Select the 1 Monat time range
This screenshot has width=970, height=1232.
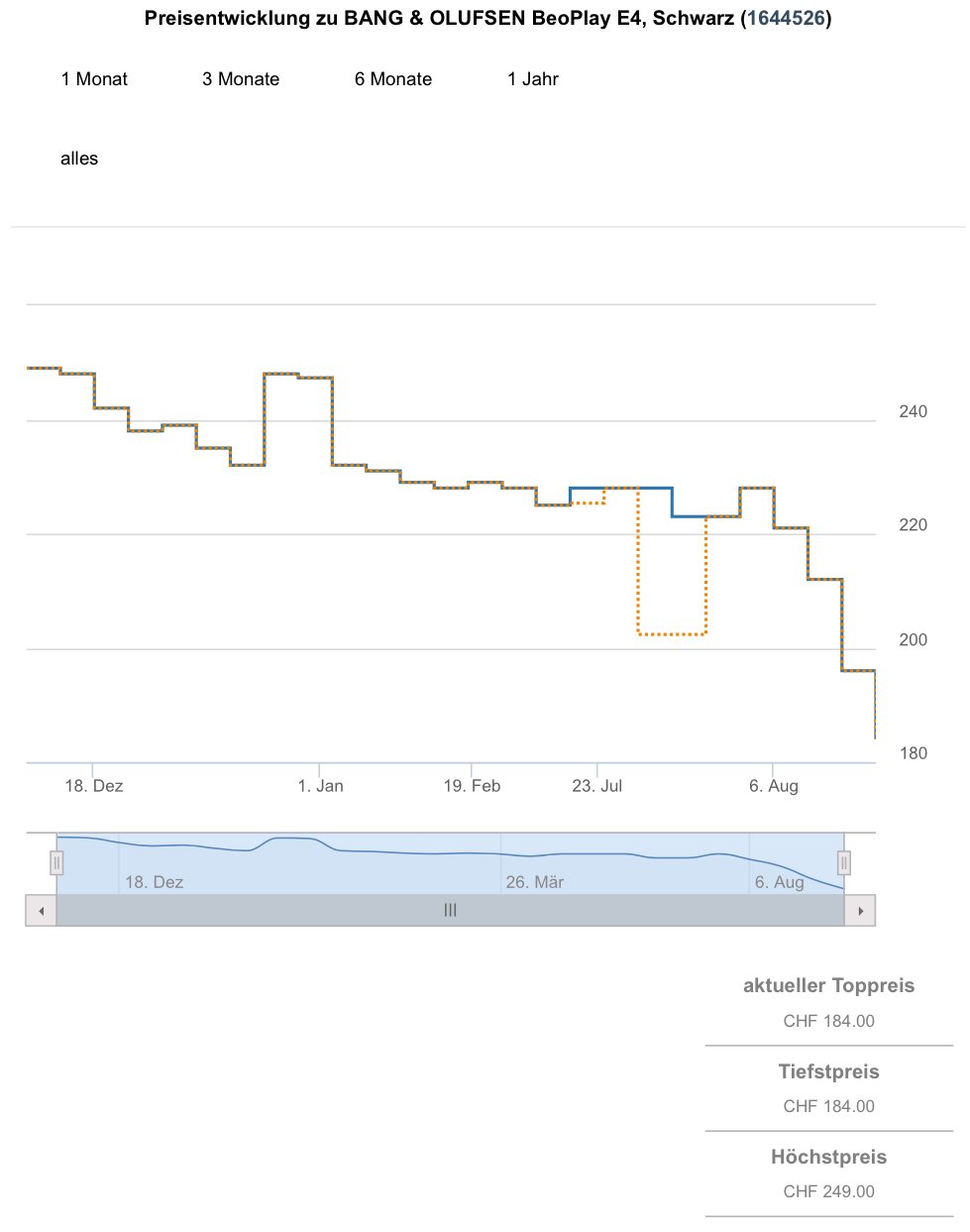click(94, 79)
